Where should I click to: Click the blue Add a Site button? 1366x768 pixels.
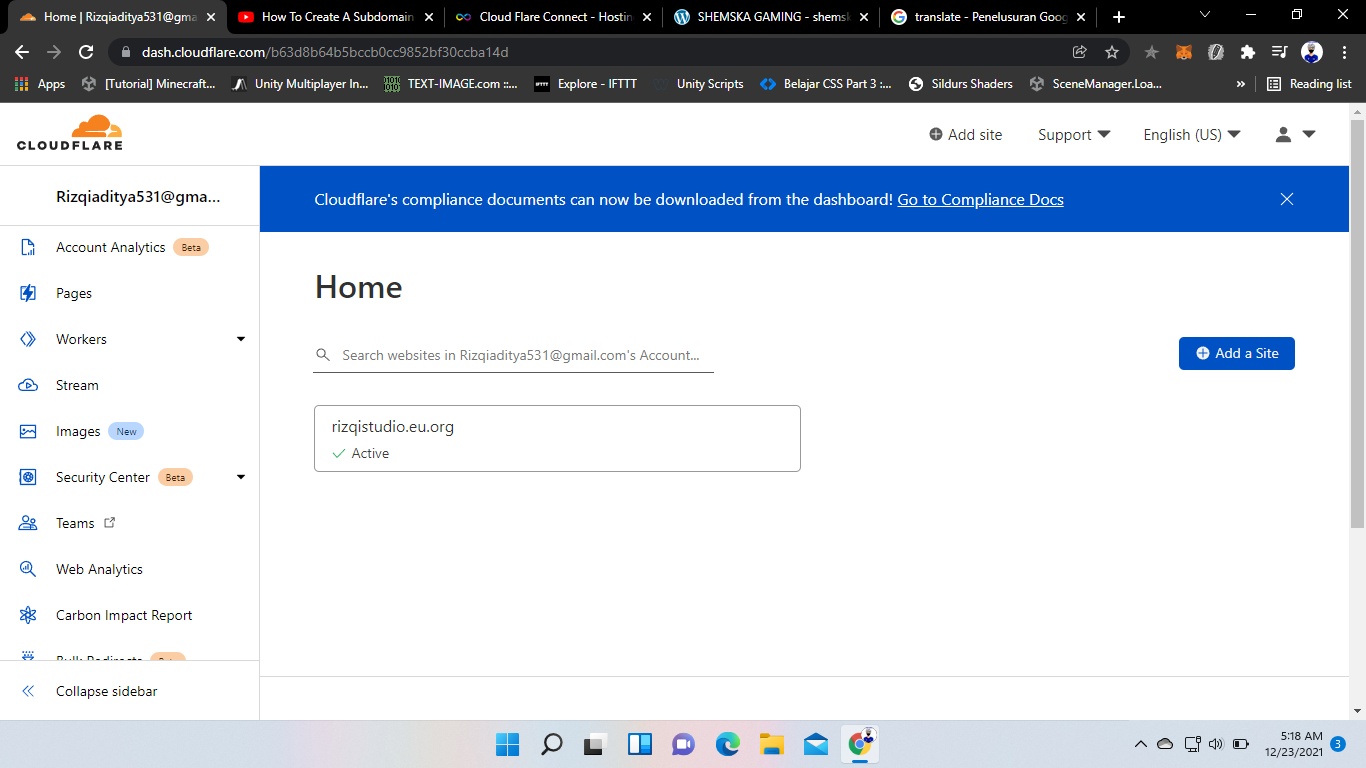1236,353
